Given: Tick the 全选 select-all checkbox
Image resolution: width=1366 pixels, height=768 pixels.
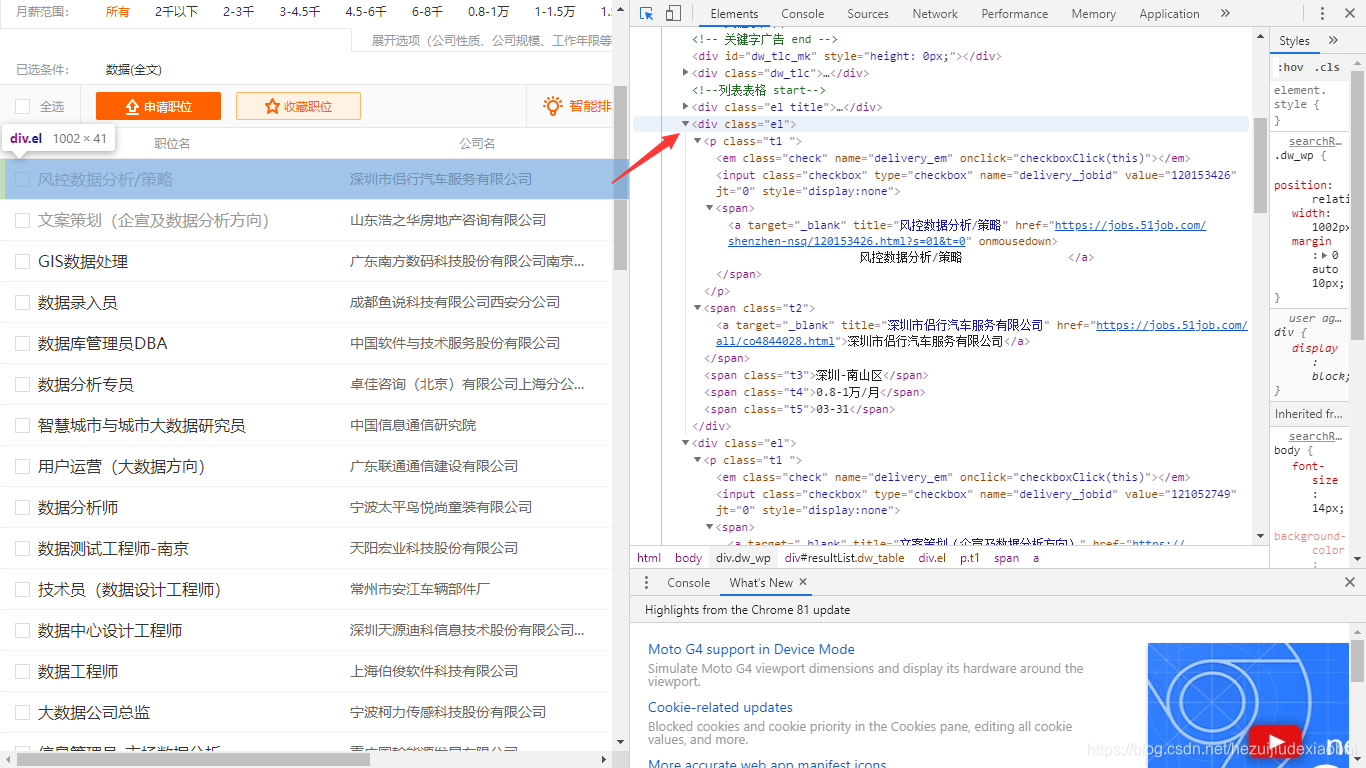Looking at the screenshot, I should (x=22, y=107).
